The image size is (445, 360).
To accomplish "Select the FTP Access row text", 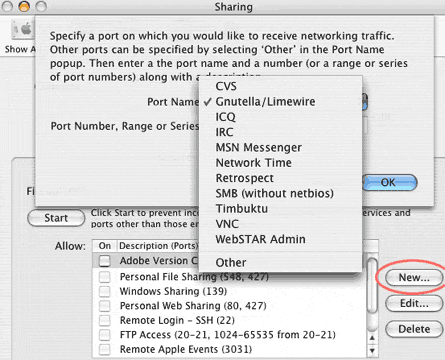I will point(228,335).
